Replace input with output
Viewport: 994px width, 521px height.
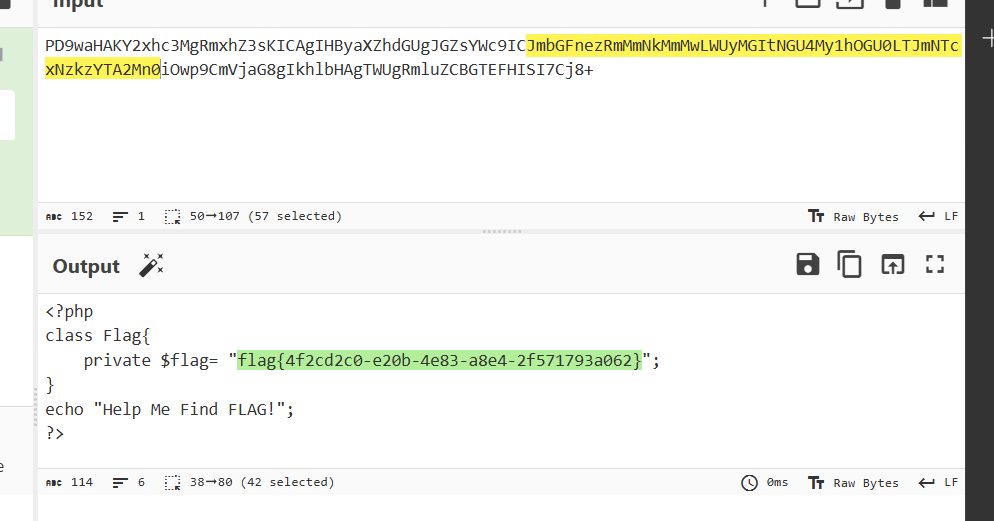pos(892,264)
